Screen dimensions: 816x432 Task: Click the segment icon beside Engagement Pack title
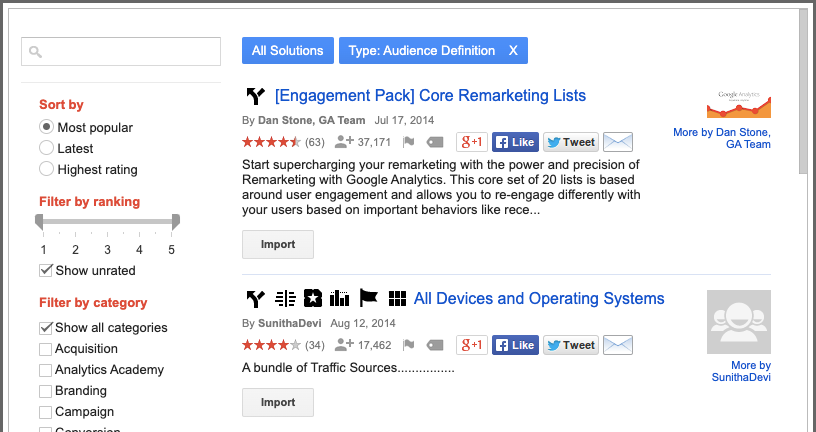tap(256, 96)
